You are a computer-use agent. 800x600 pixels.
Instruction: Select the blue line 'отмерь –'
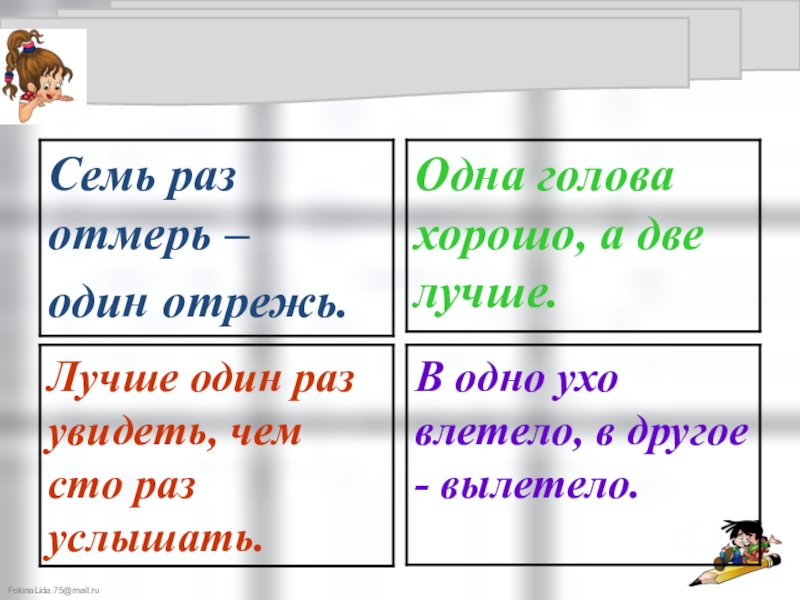149,236
